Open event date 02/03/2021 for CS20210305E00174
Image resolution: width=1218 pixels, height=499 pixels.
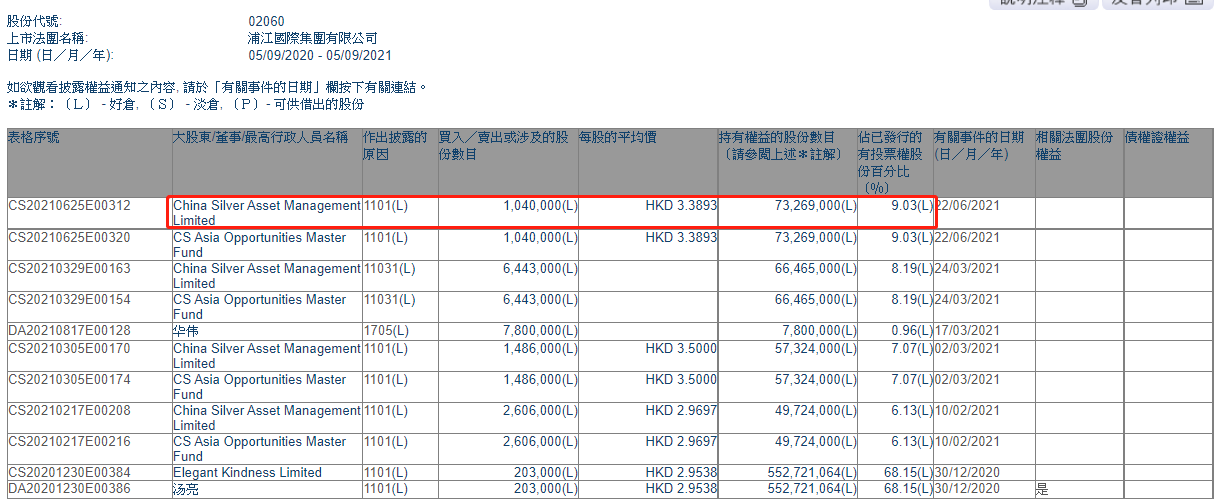click(968, 380)
